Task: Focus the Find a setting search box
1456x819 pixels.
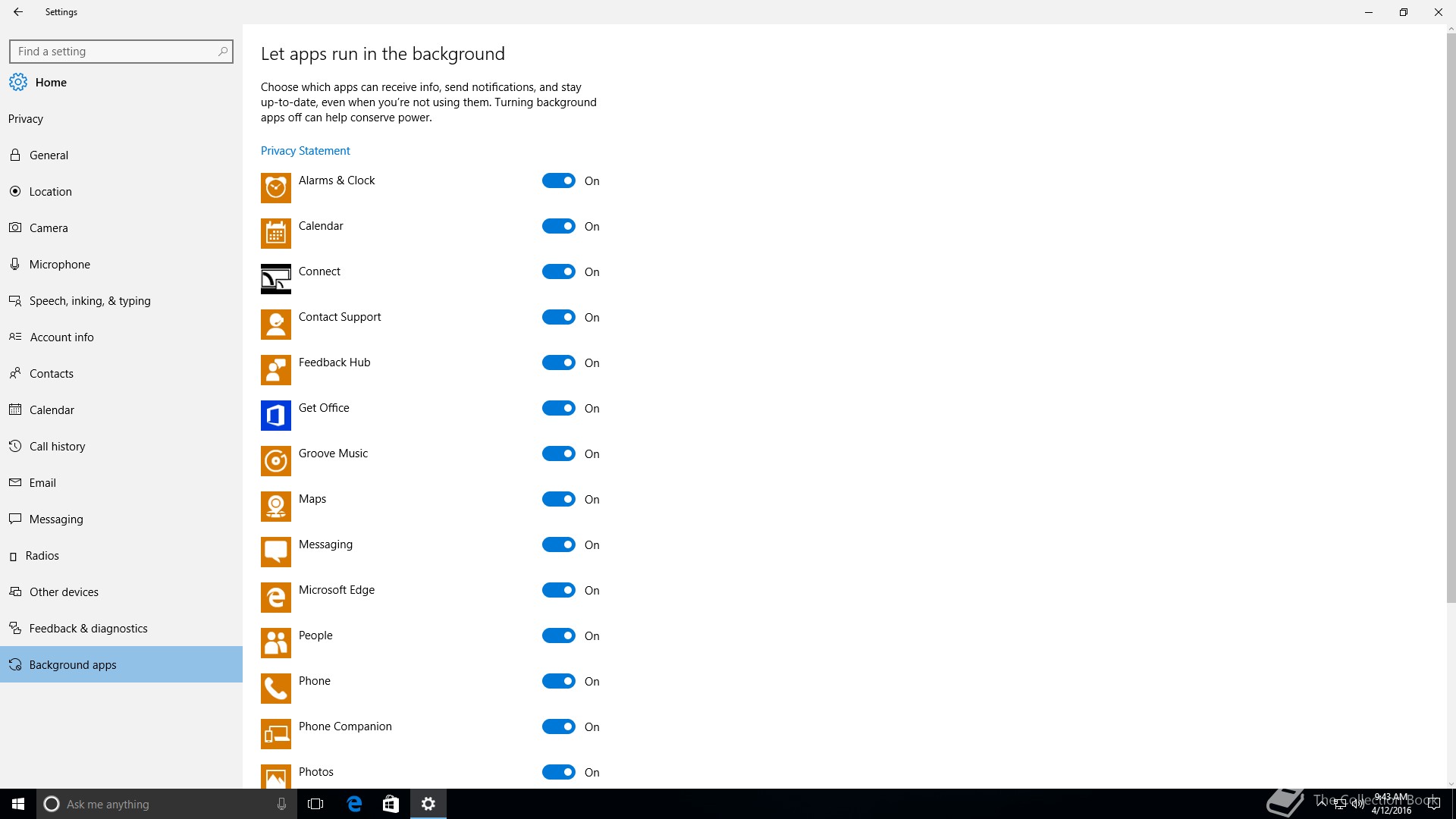Action: [x=121, y=52]
